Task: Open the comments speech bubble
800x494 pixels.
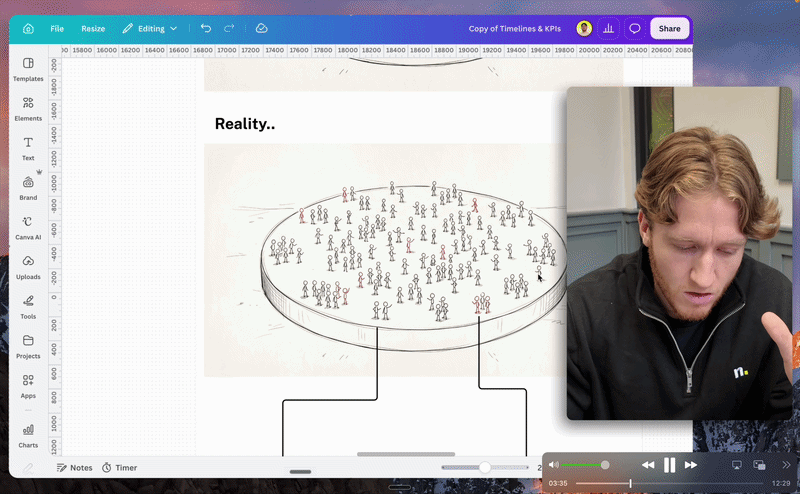Action: 634,29
